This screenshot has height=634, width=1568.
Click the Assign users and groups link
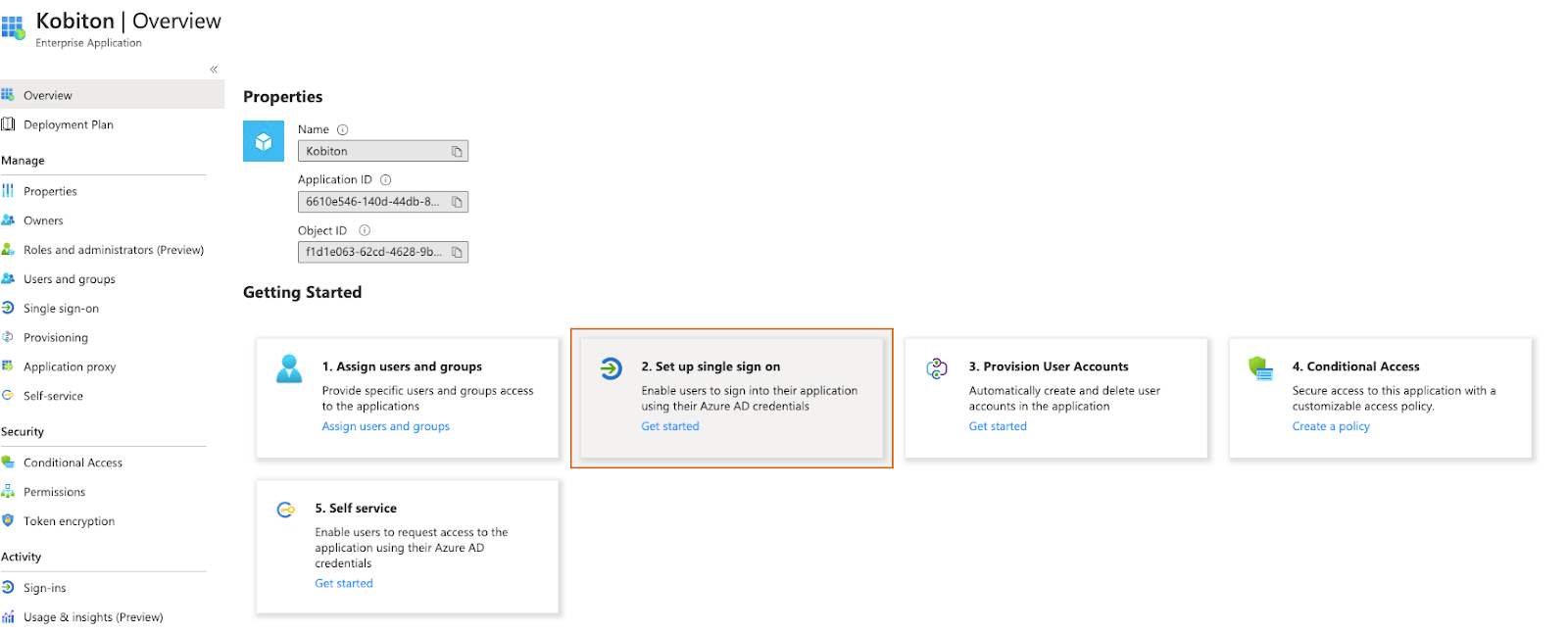[x=386, y=426]
